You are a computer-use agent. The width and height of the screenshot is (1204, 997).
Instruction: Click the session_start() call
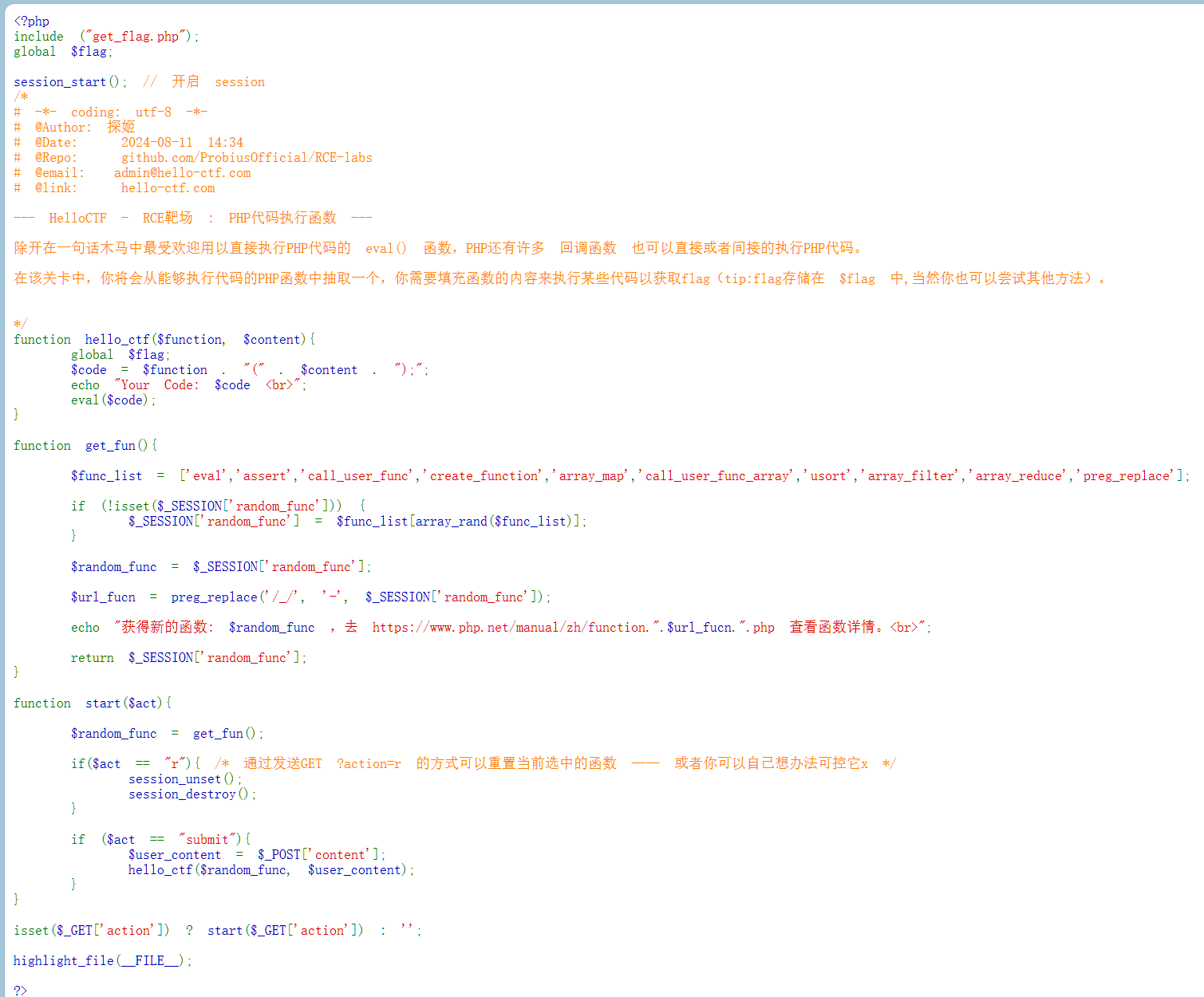click(x=69, y=82)
